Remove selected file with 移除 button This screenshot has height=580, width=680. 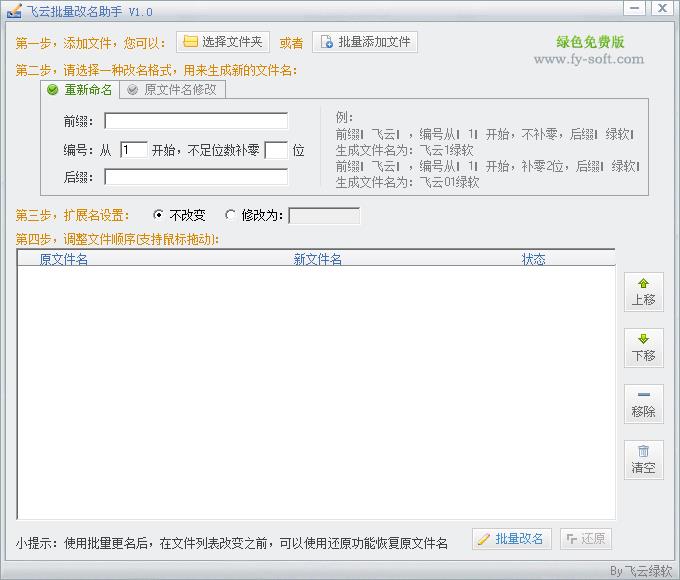click(x=644, y=404)
